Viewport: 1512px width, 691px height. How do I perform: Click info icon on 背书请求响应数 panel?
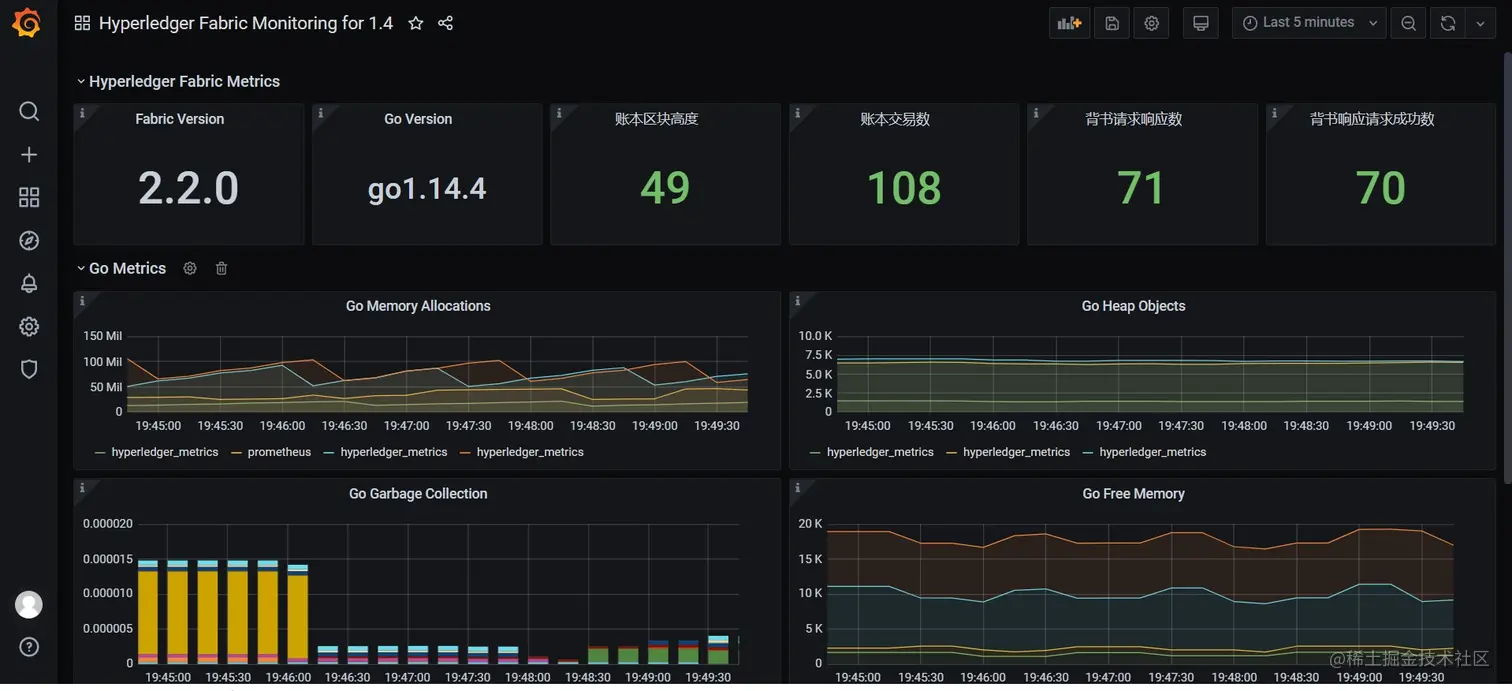1036,113
